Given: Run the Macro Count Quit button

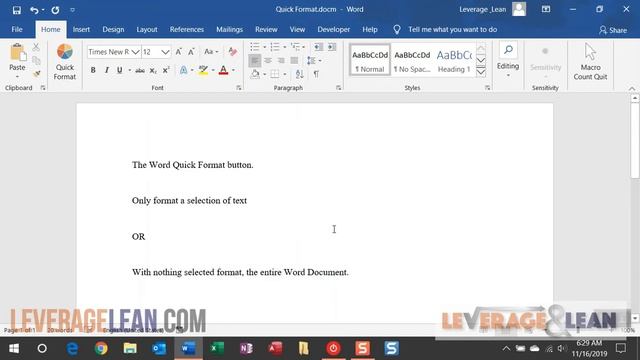Looking at the screenshot, I should coord(590,62).
